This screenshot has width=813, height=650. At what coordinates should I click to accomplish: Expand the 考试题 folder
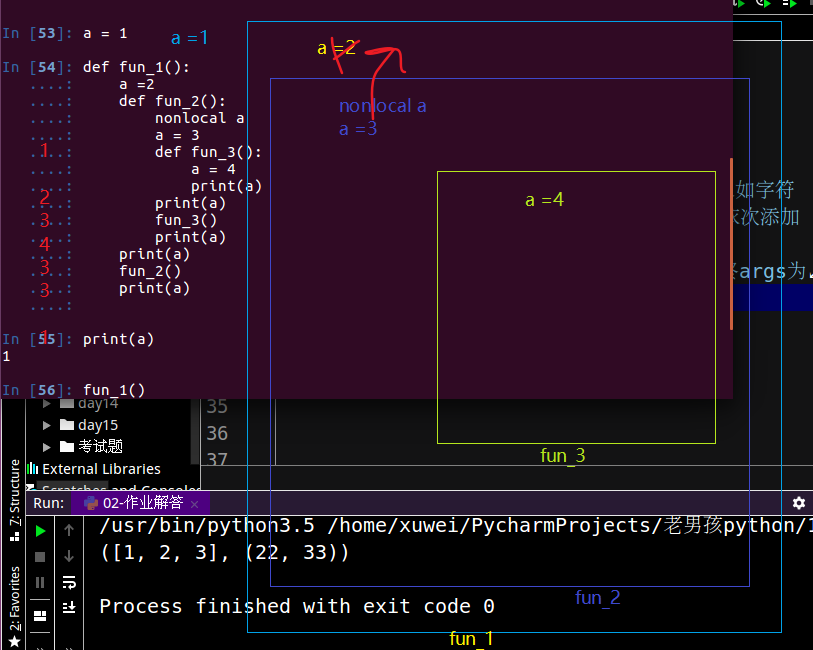(47, 447)
